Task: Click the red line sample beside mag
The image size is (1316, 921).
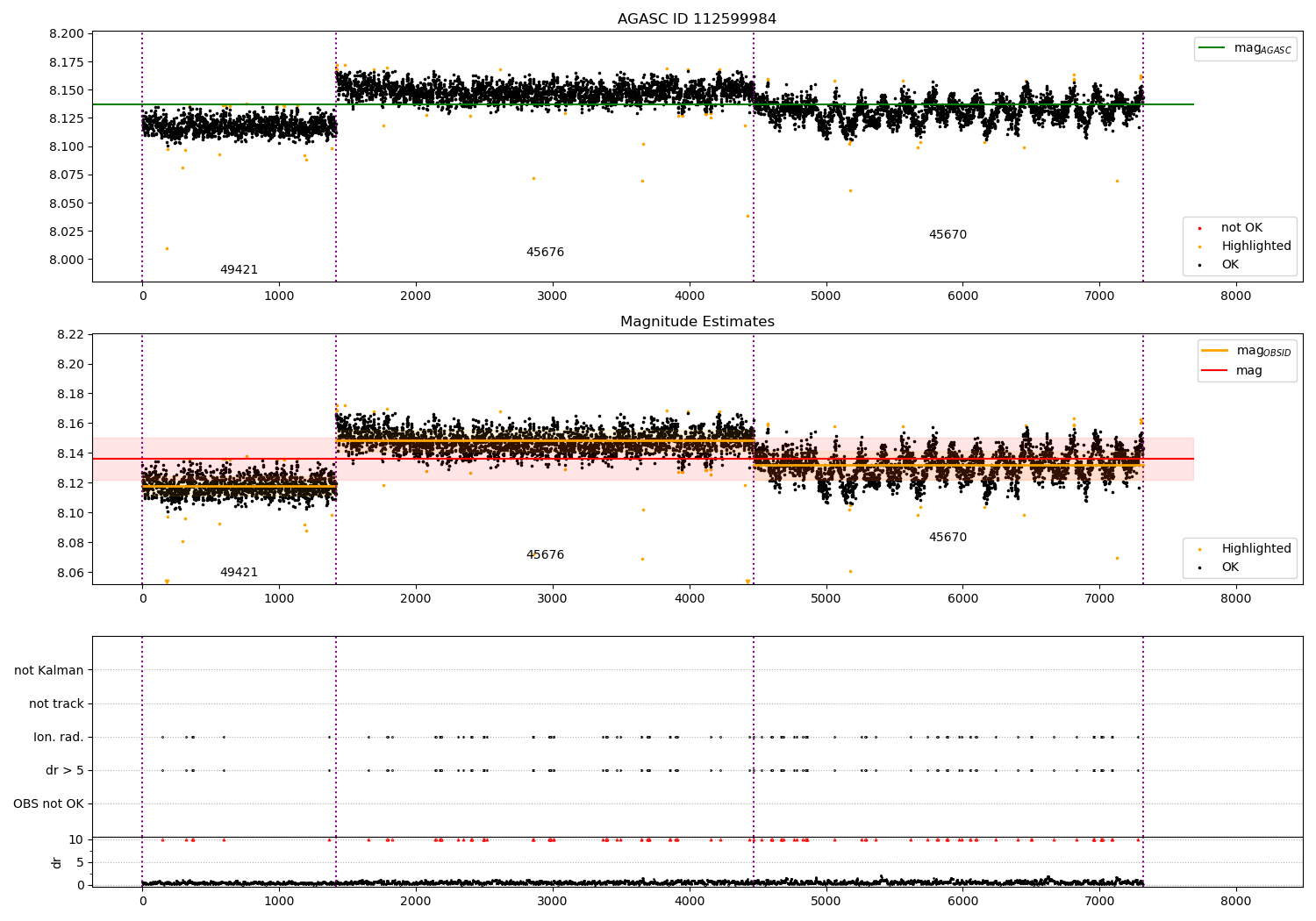Action: [1215, 371]
